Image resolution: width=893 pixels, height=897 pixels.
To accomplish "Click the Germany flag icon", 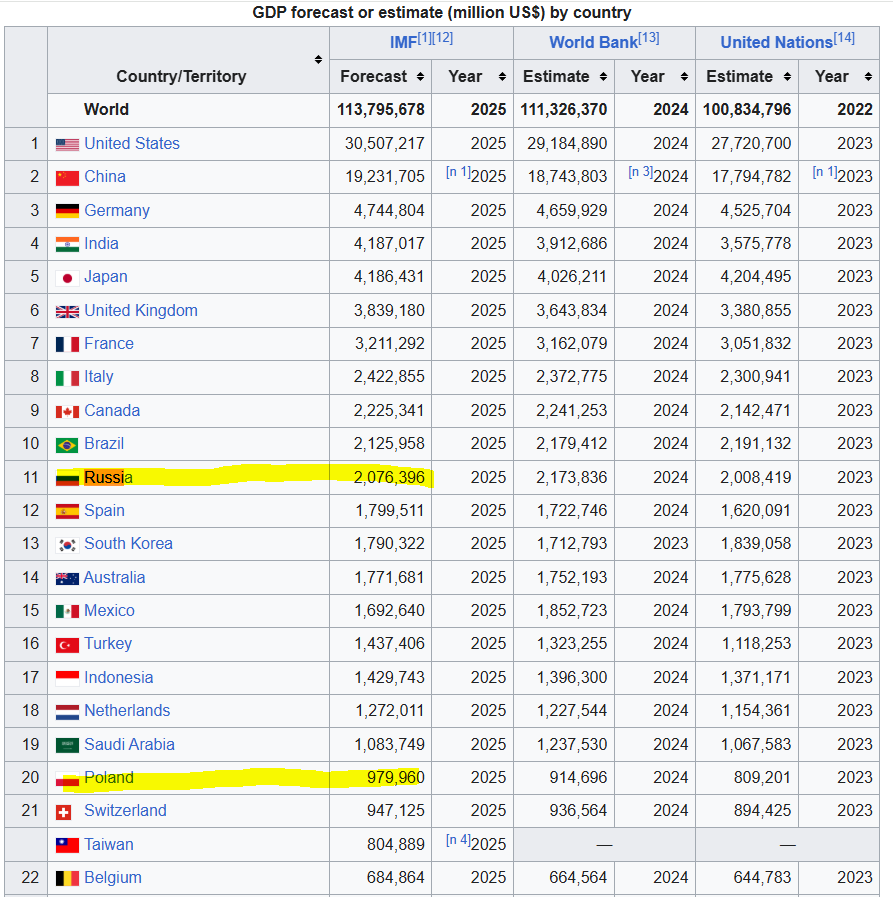I will tap(67, 211).
